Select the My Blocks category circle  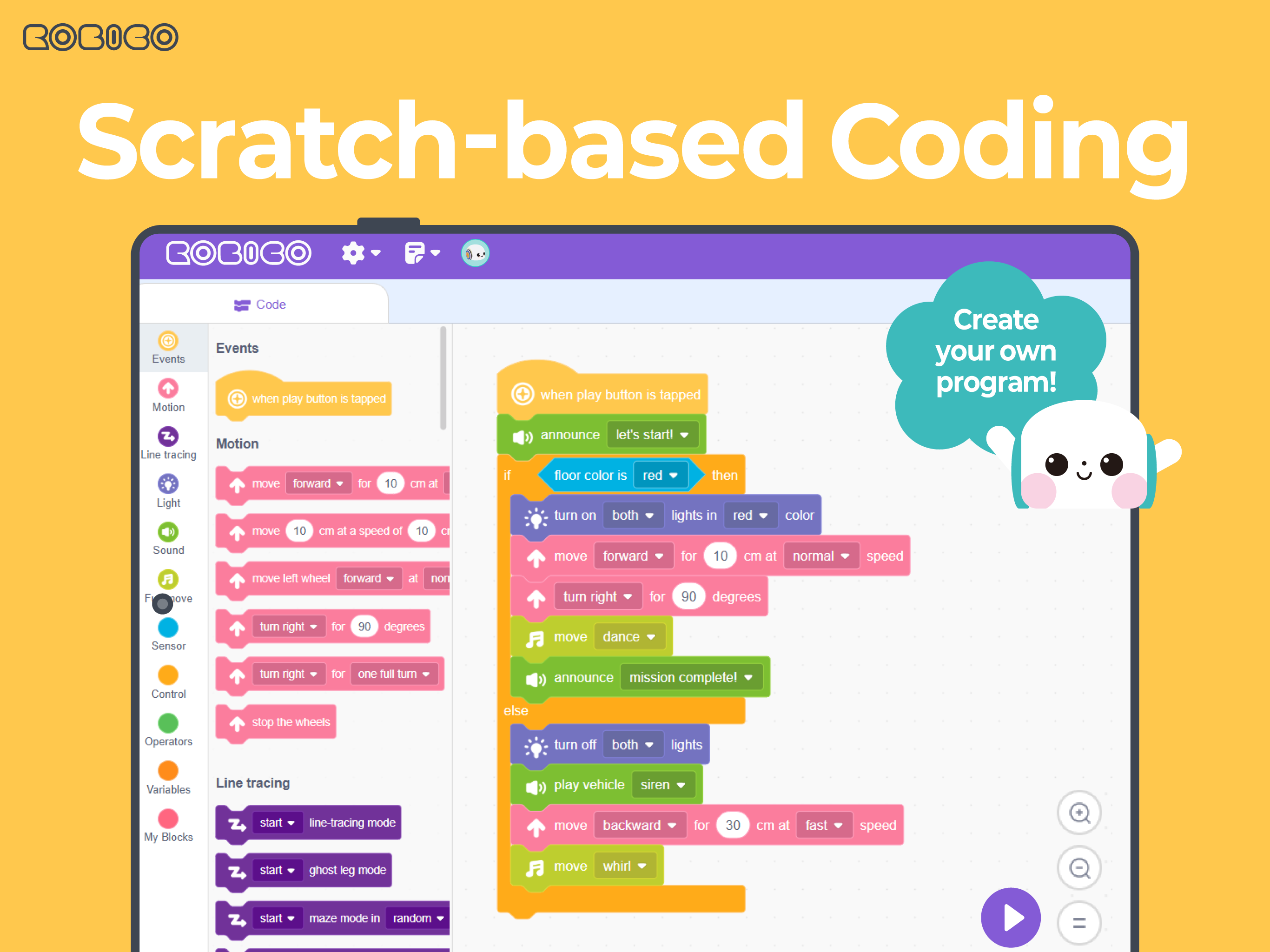pyautogui.click(x=168, y=818)
